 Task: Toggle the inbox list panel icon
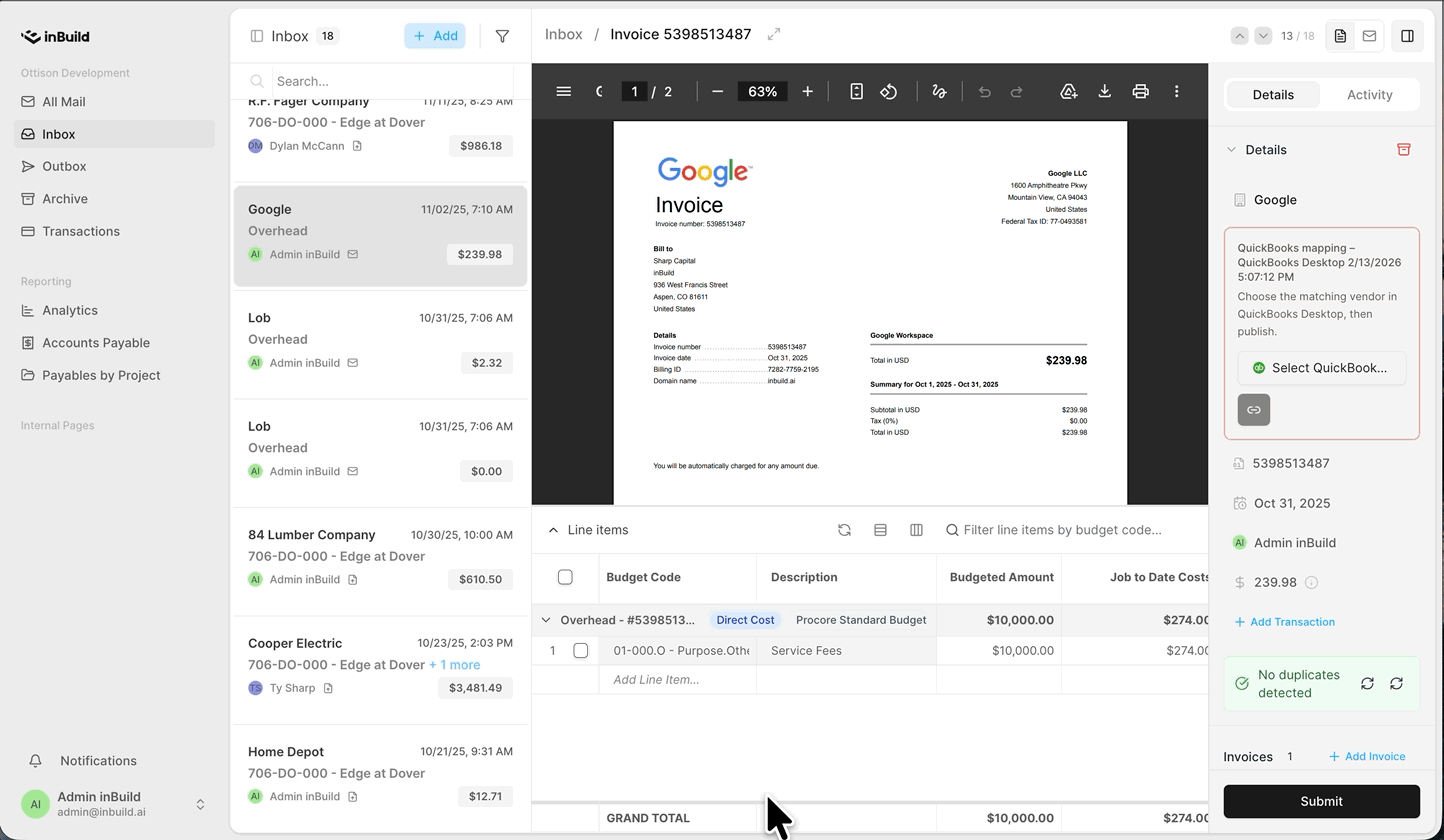[257, 36]
